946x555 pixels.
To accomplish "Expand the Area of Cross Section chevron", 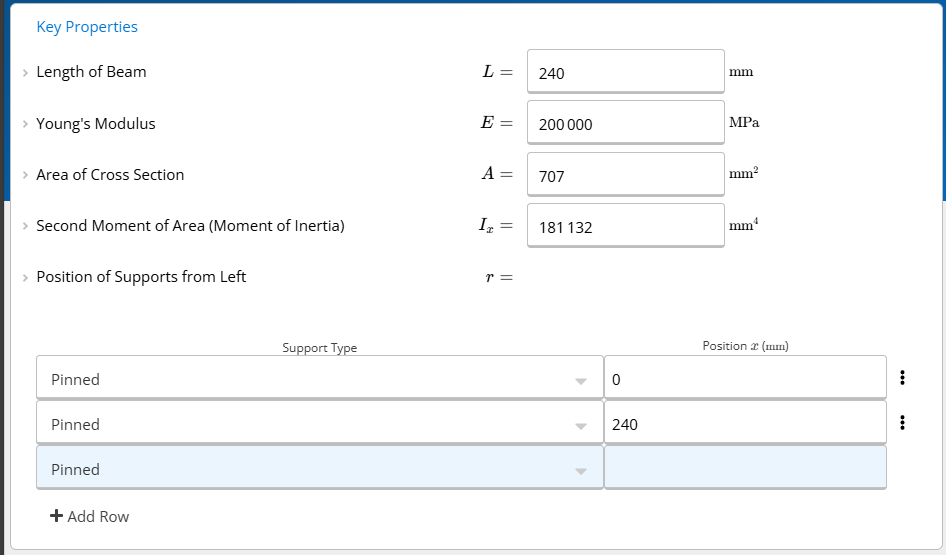I will tap(25, 175).
